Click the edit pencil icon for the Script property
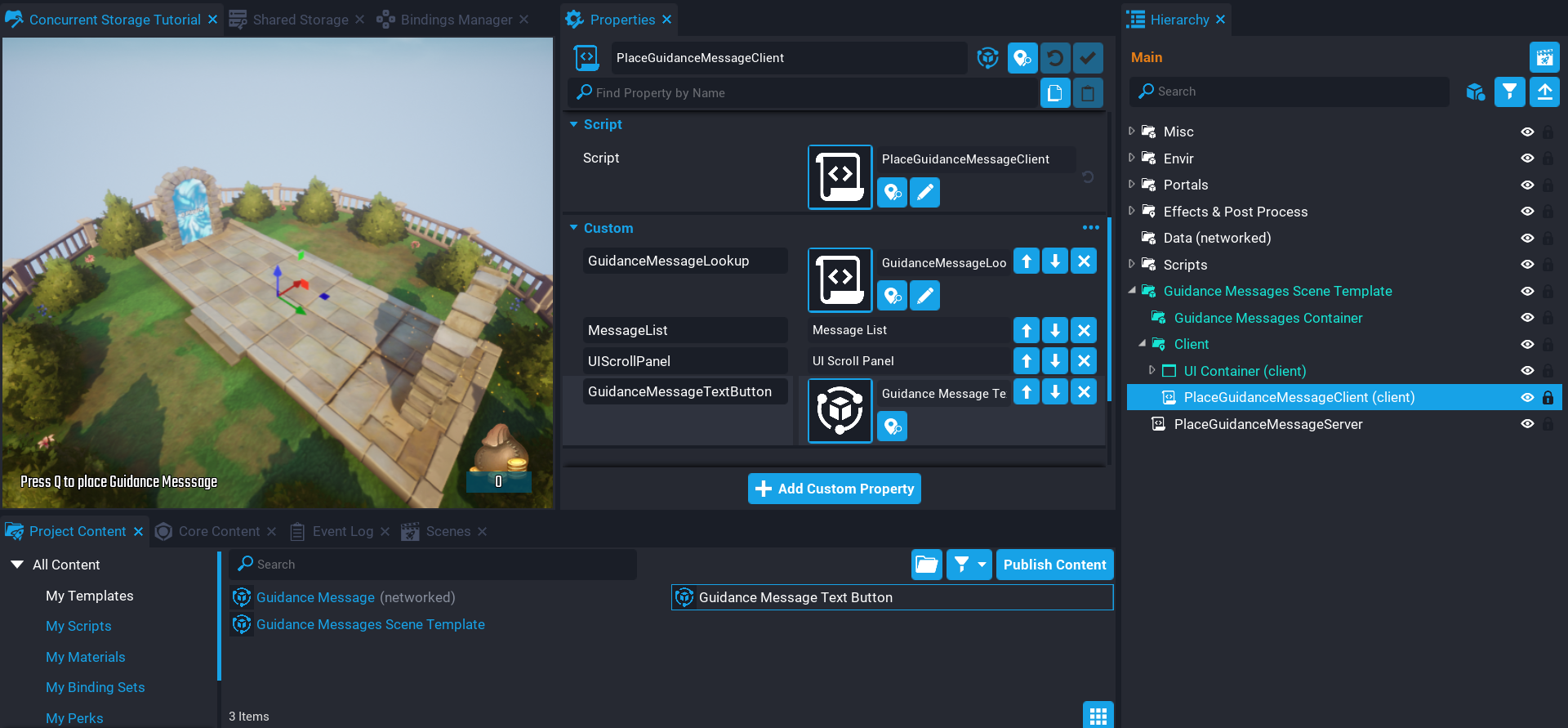1568x728 pixels. pos(924,193)
